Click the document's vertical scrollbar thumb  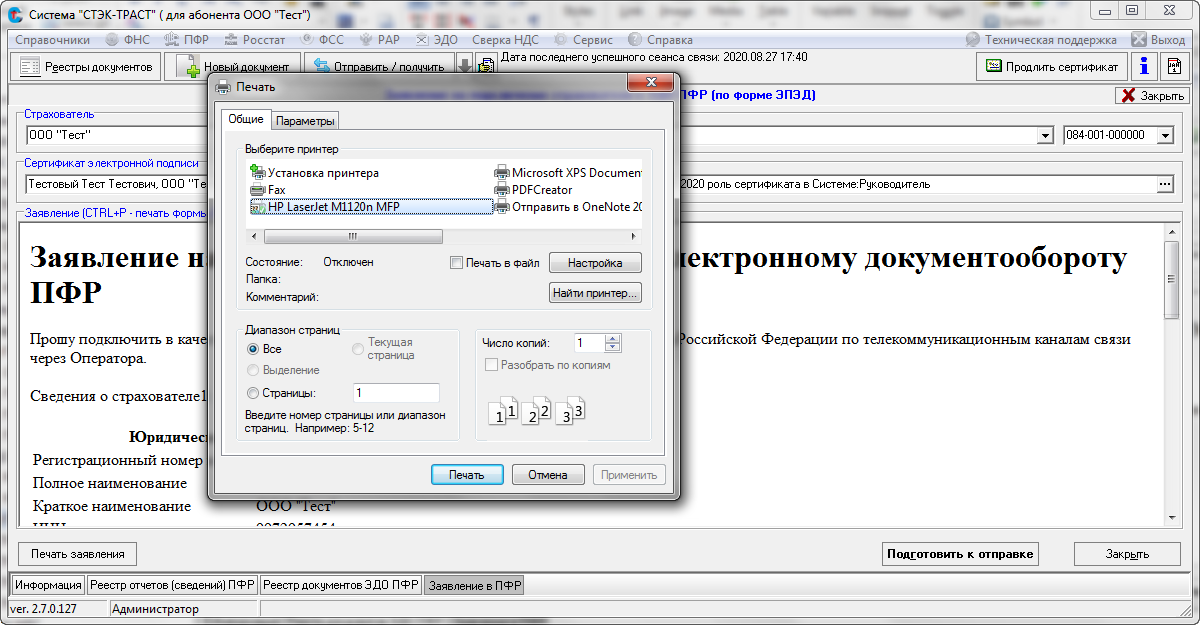(1174, 279)
